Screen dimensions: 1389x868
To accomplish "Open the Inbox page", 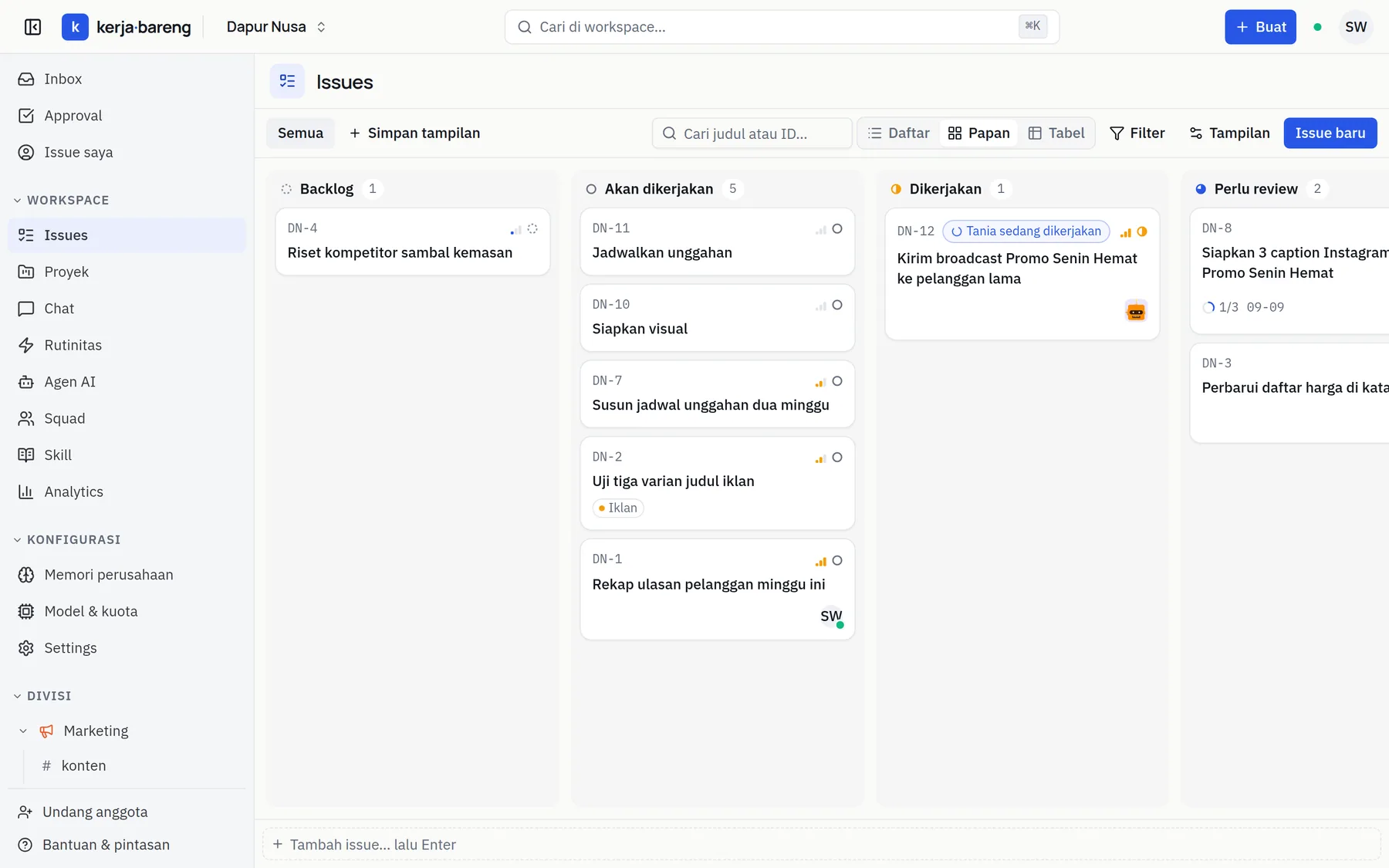I will (127, 79).
